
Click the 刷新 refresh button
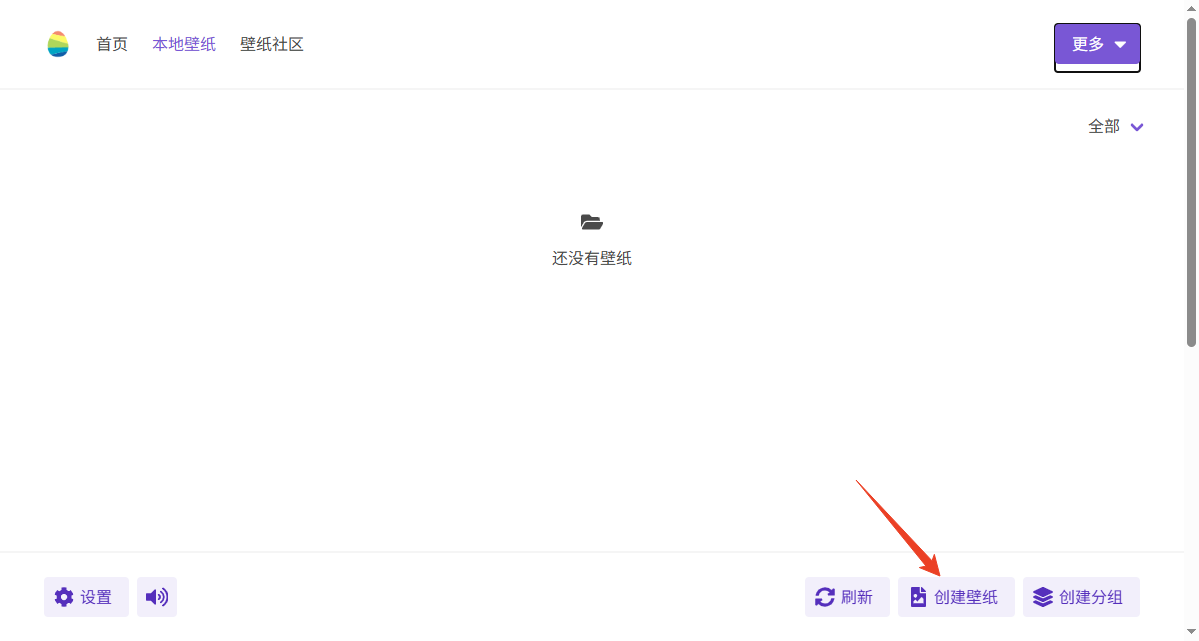[x=847, y=597]
